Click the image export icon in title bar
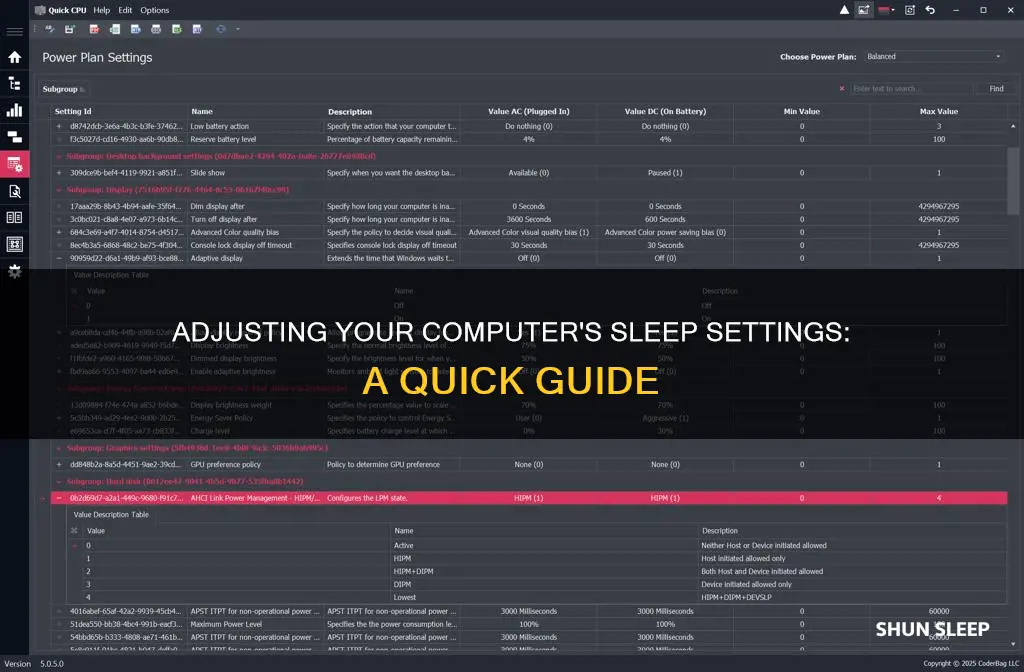 864,10
